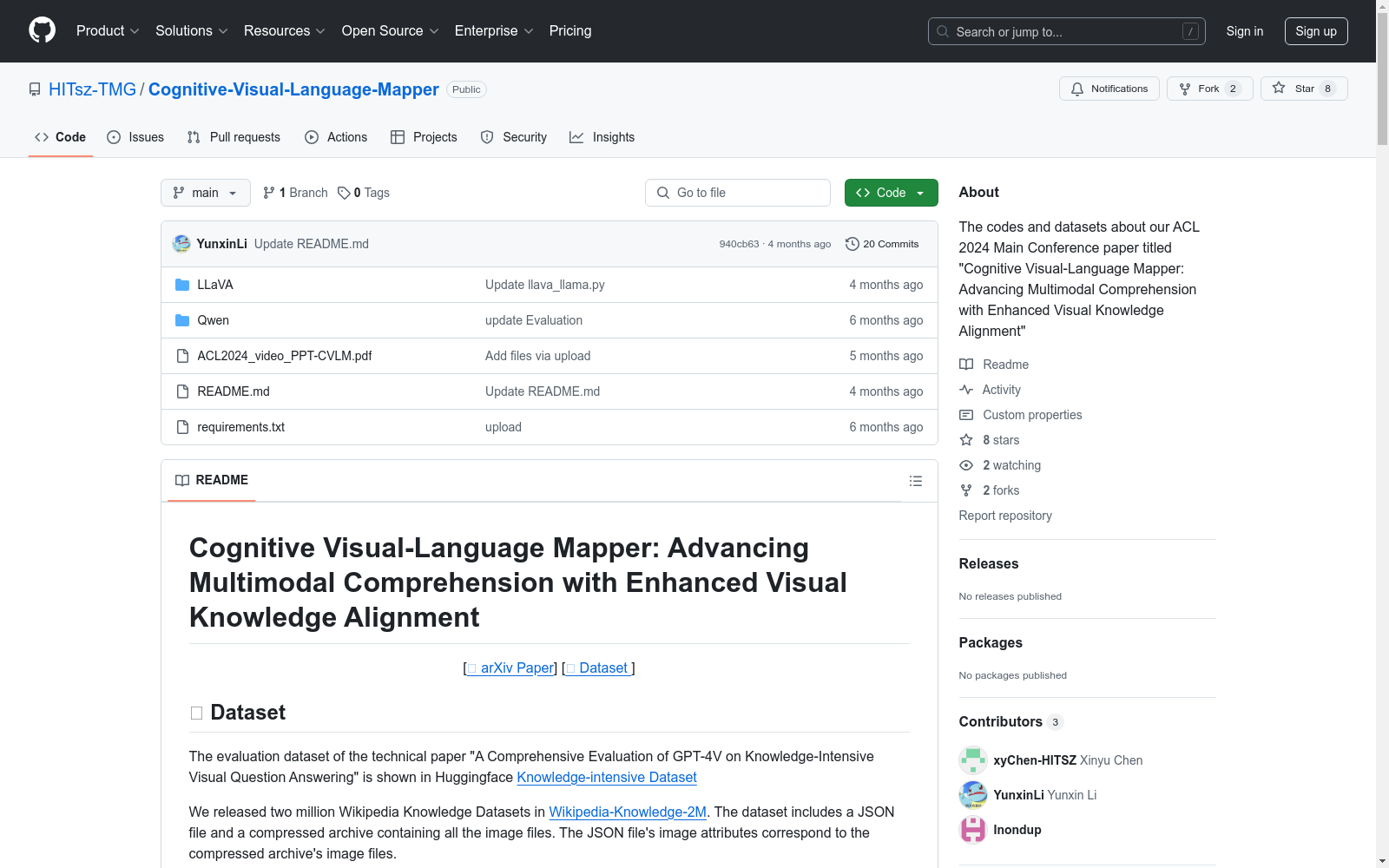View the 0 Tags list

pos(364,193)
